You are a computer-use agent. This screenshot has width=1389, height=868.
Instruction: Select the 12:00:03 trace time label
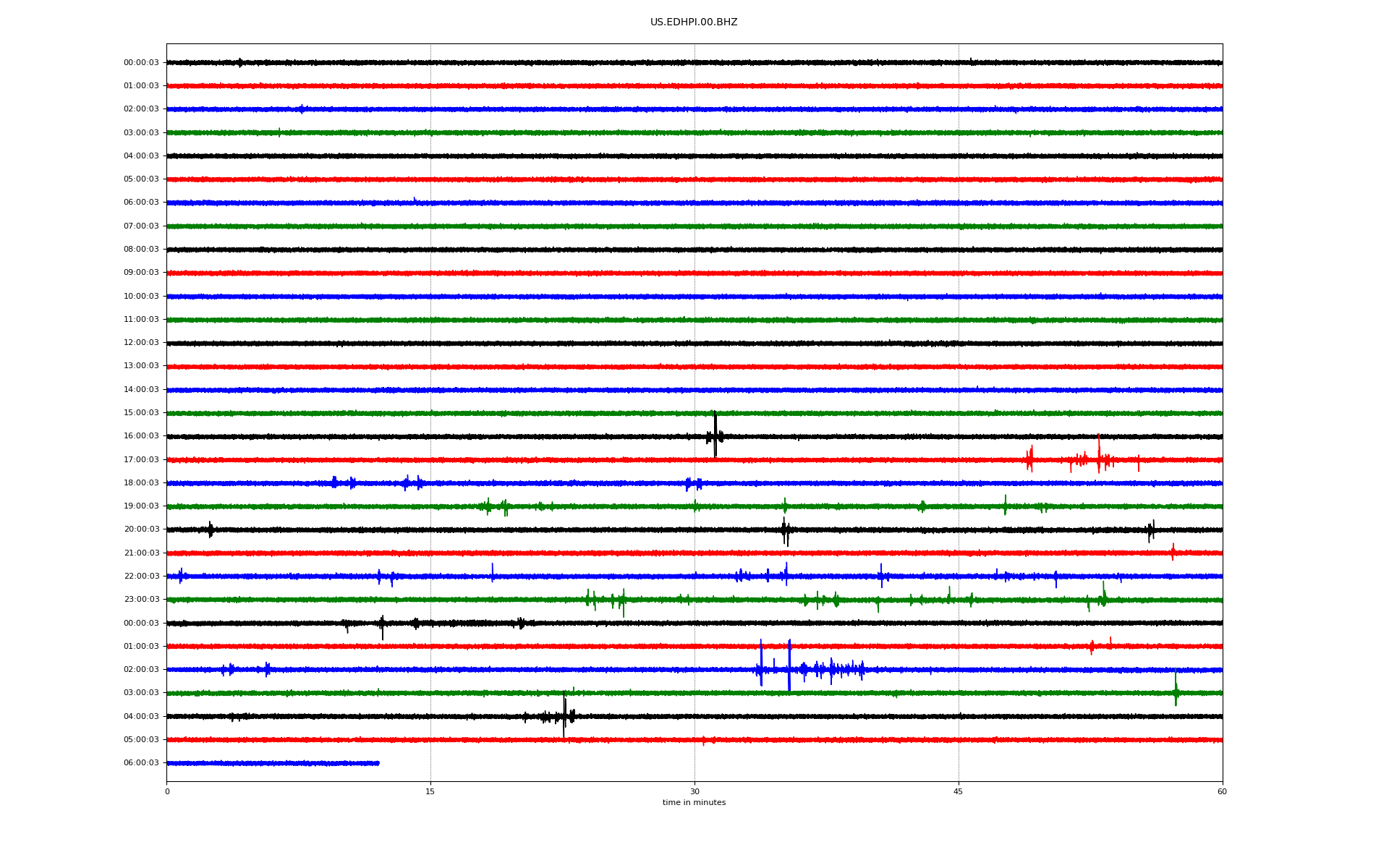(x=141, y=343)
